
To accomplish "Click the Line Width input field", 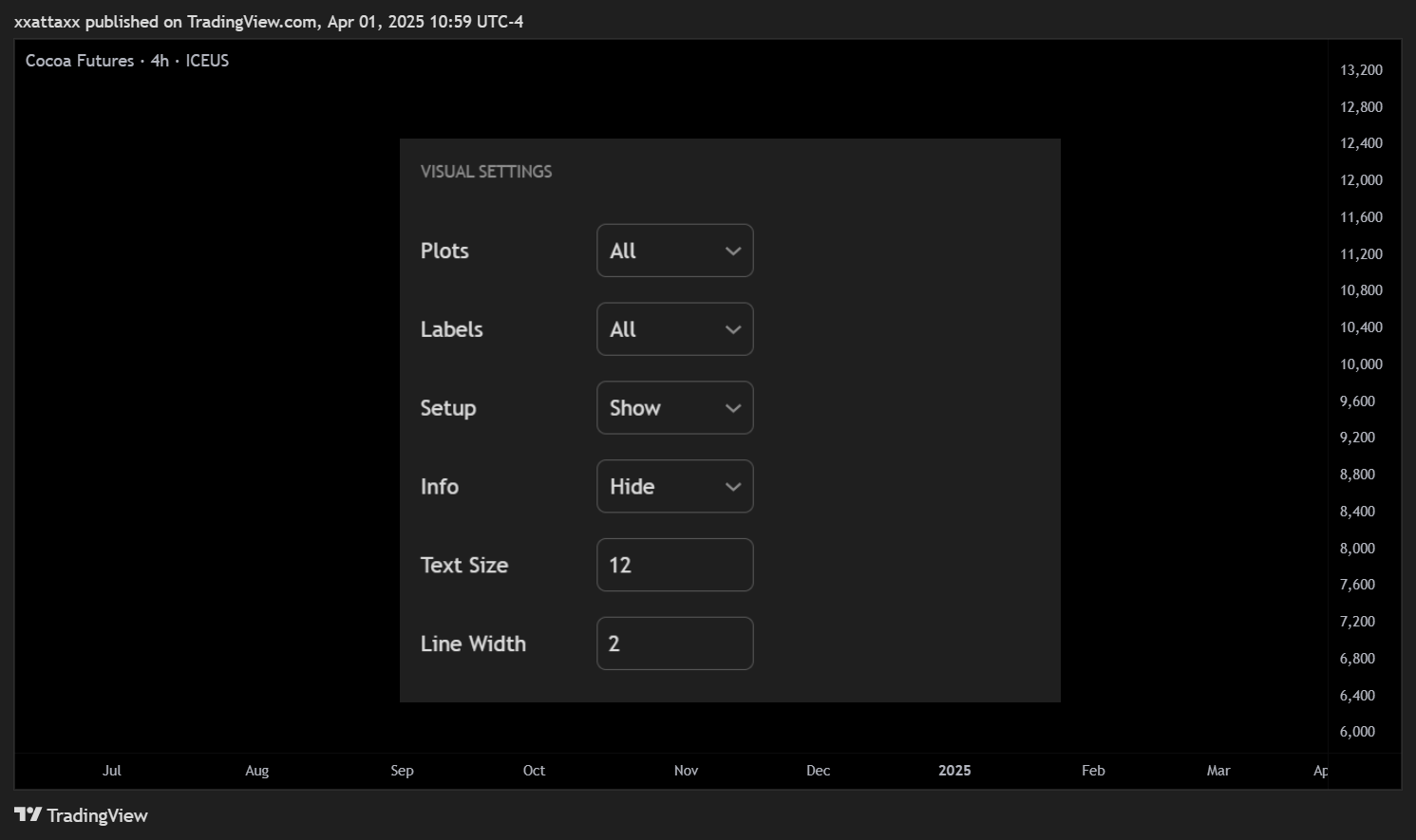I will pos(674,644).
